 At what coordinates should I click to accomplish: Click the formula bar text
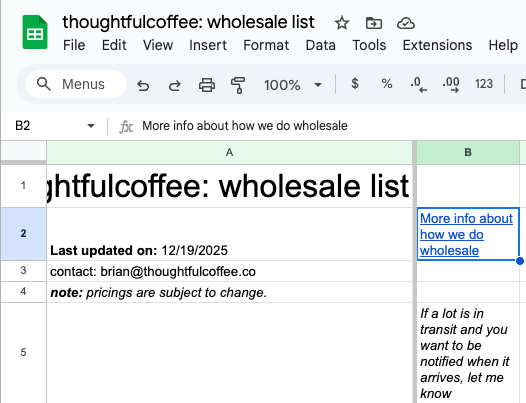click(245, 126)
